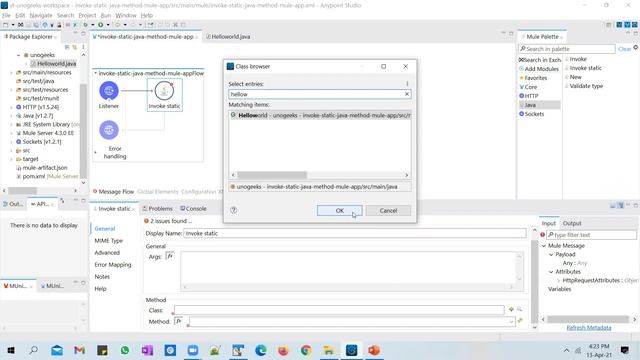Choose the Validate type palette operation
The width and height of the screenshot is (640, 360).
click(x=584, y=86)
